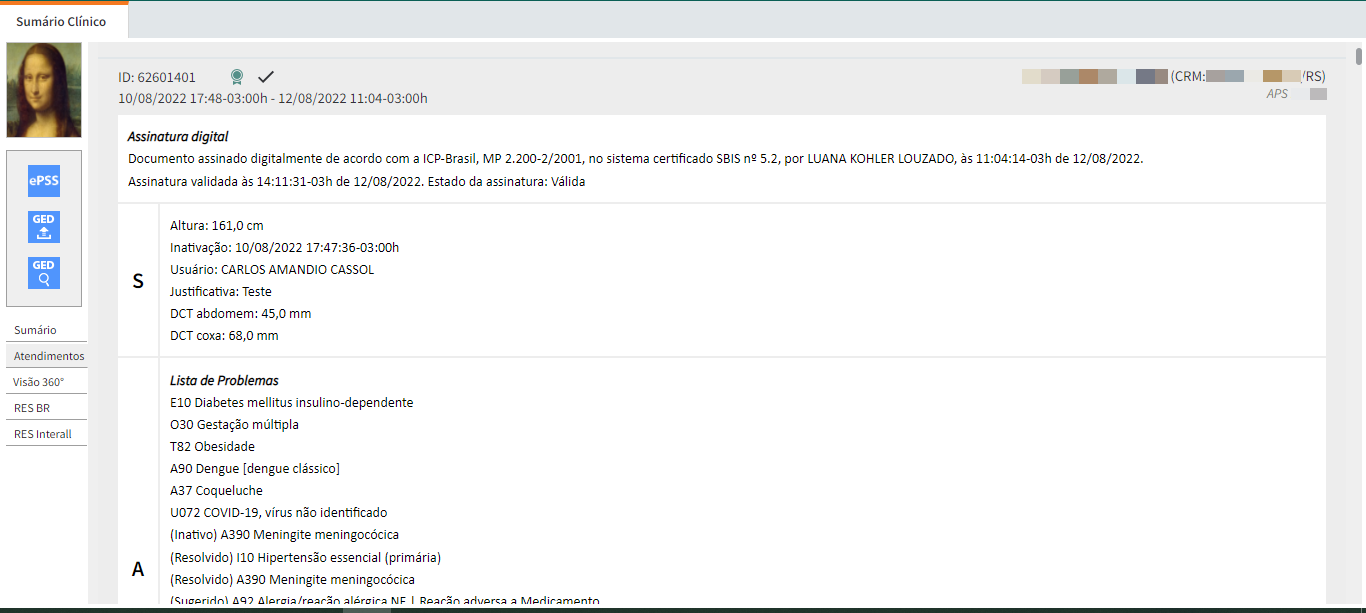The image size is (1366, 613).
Task: Click DCT abdomem: 45,0 mm
Action: click(x=240, y=314)
